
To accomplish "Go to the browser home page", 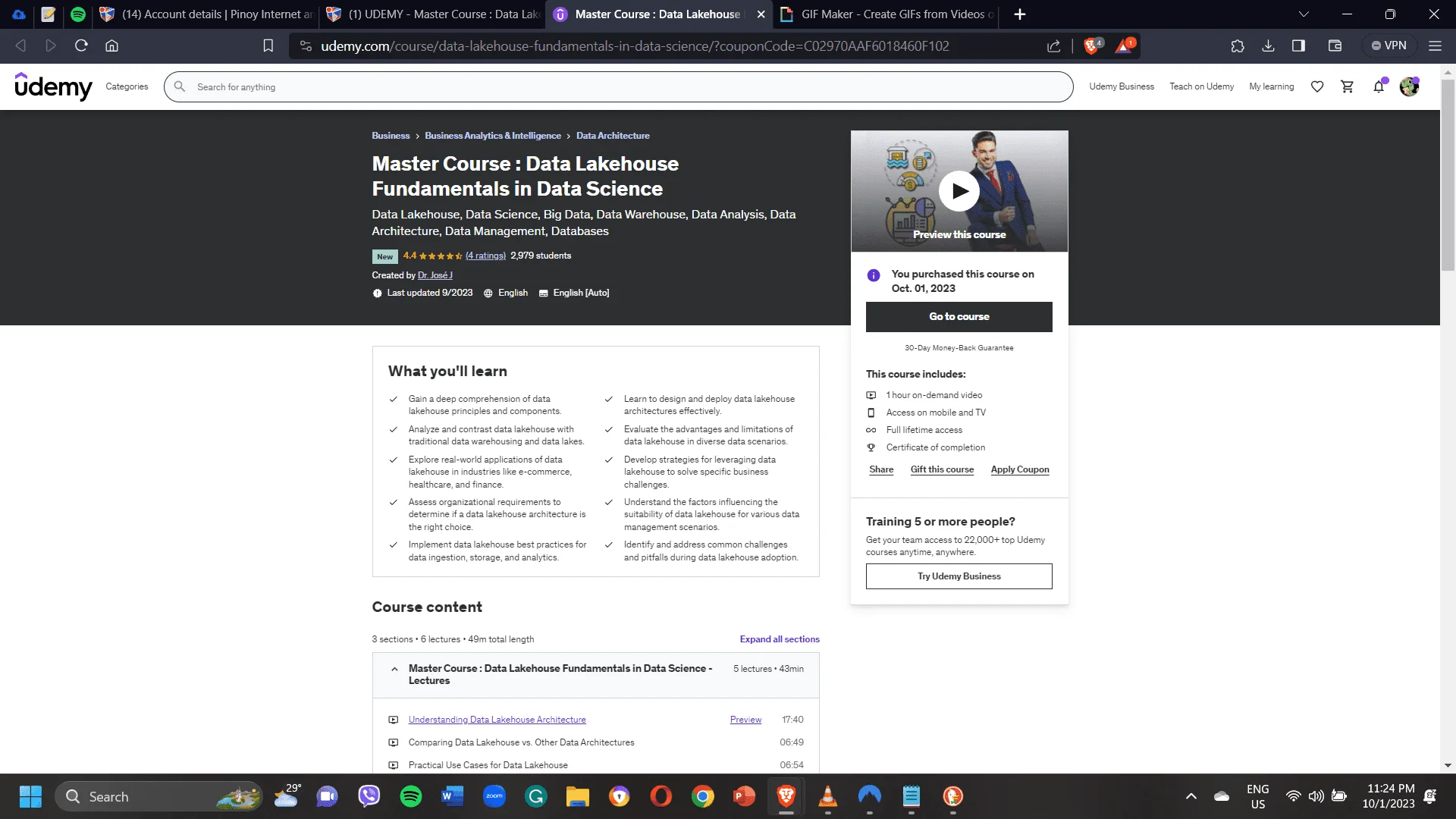I will pos(111,45).
